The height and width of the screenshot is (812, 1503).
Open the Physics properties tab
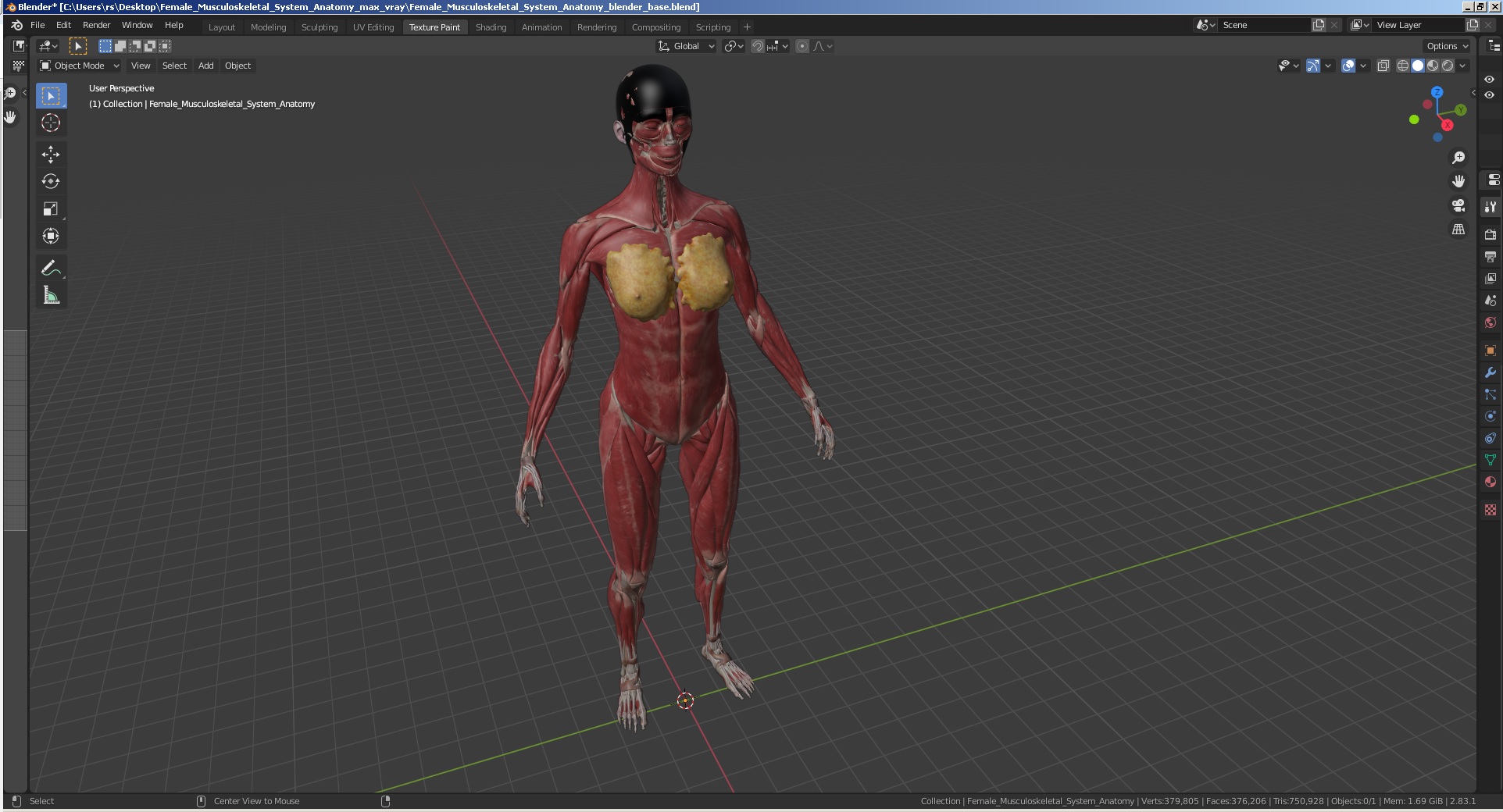pyautogui.click(x=1491, y=416)
